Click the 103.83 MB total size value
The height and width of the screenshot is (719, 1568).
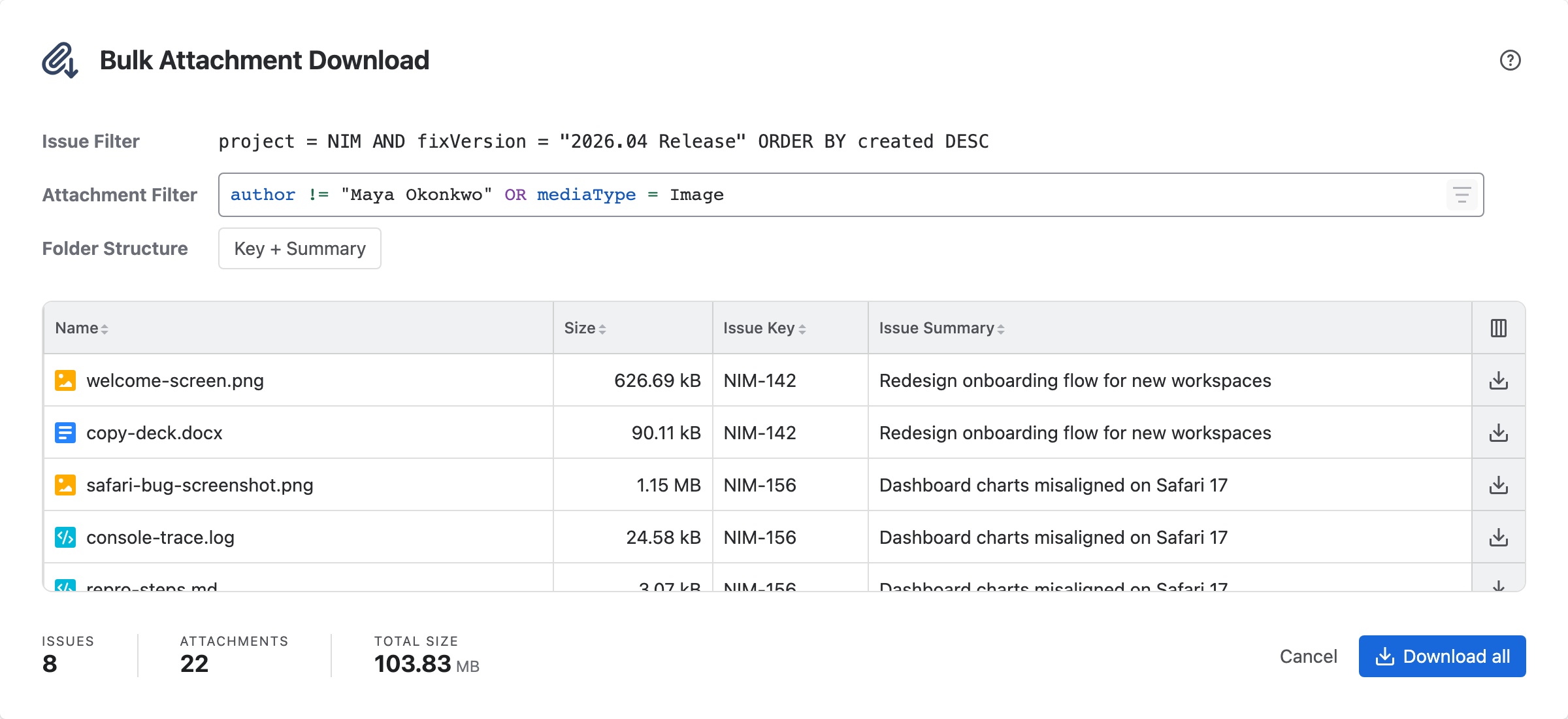427,664
